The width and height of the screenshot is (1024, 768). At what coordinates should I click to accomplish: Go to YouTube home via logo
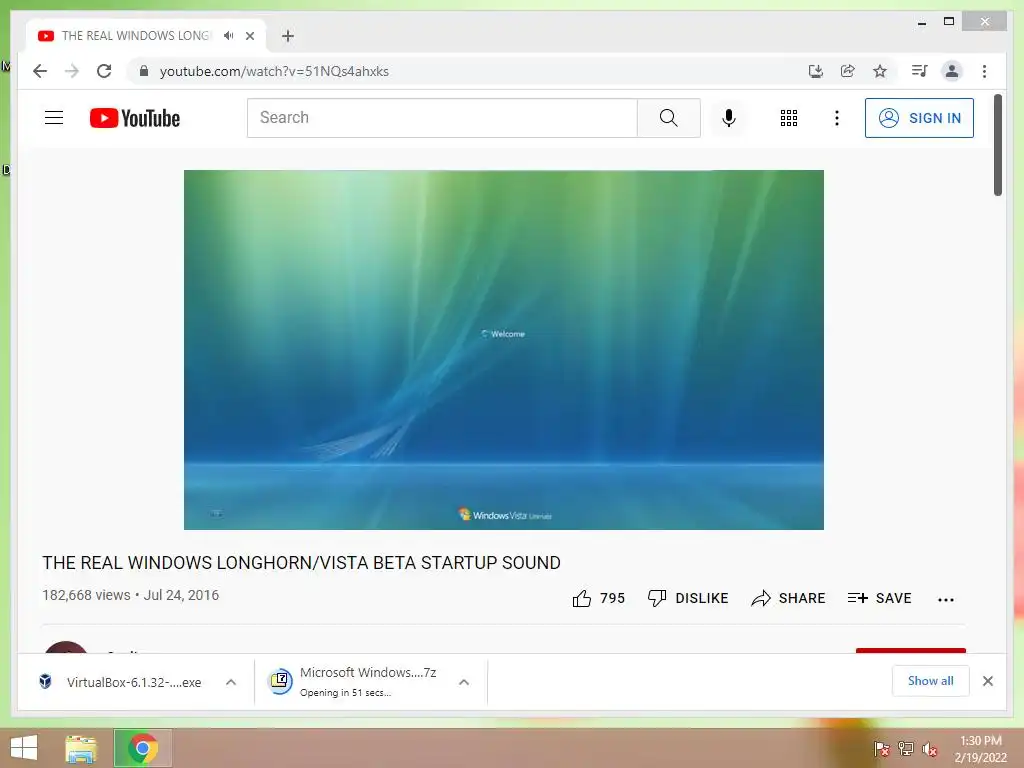pos(135,118)
